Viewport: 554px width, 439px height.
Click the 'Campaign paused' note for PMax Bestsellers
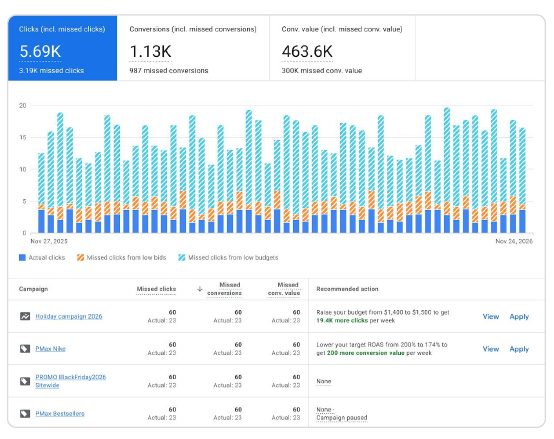342,418
